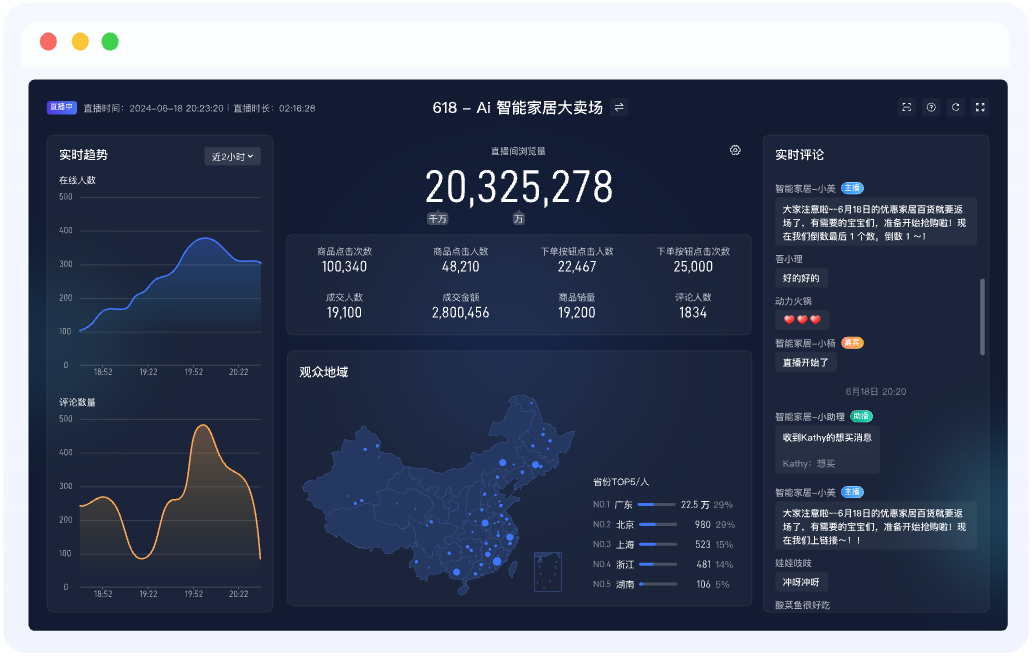Click the scan/capture icon in top toolbar
The height and width of the screenshot is (656, 1032).
tap(907, 108)
